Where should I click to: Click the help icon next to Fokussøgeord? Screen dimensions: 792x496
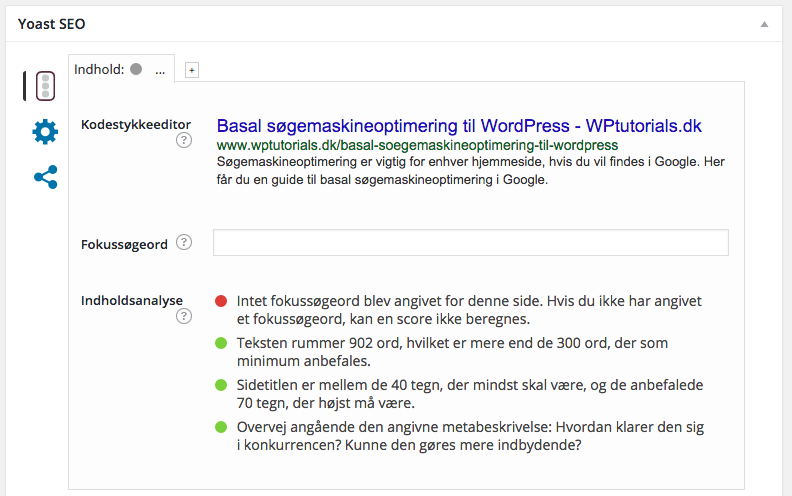[184, 242]
